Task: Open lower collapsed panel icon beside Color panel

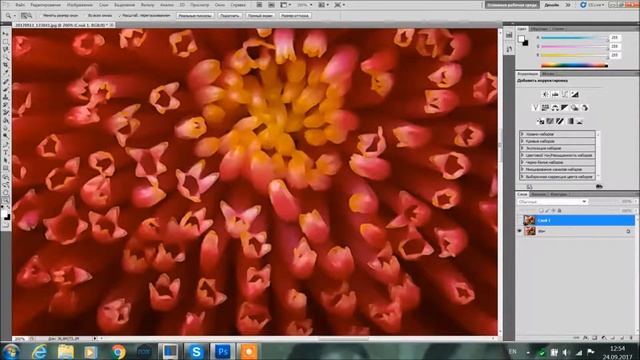Action: click(x=509, y=49)
